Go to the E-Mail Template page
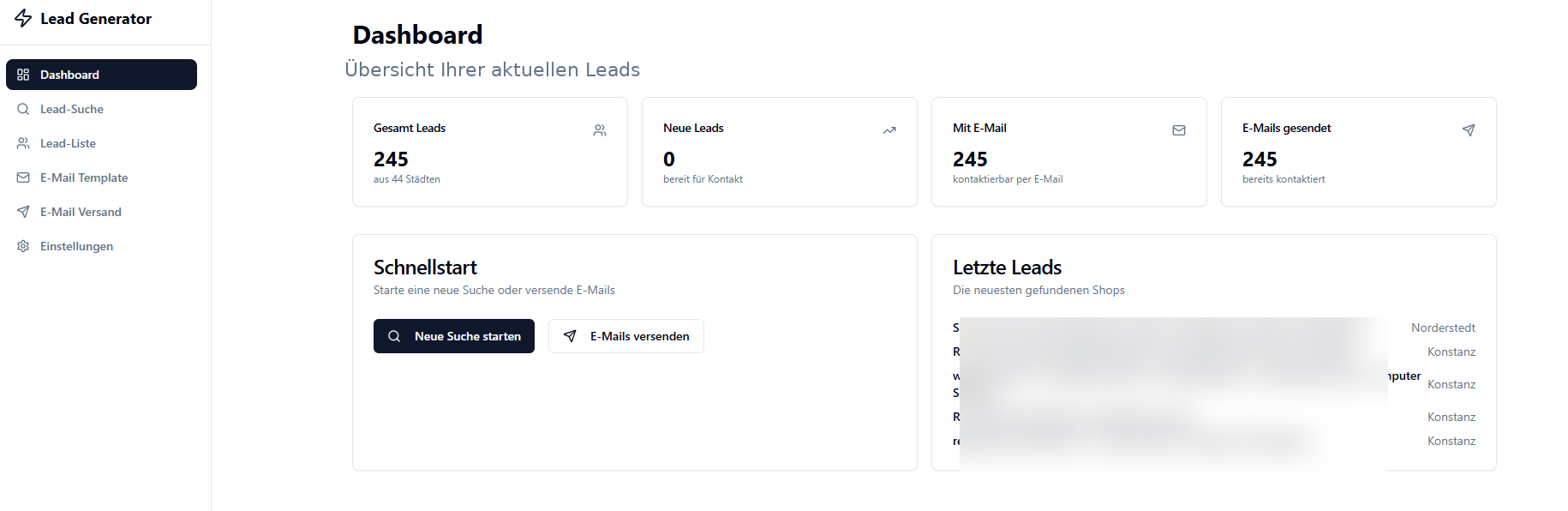Image resolution: width=1568 pixels, height=511 pixels. tap(101, 177)
